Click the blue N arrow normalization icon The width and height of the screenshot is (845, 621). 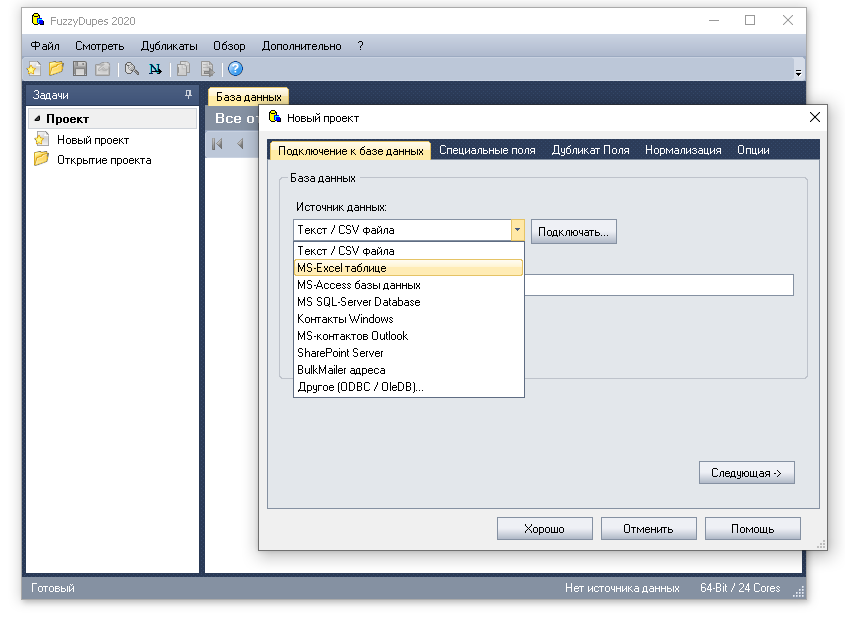(155, 69)
